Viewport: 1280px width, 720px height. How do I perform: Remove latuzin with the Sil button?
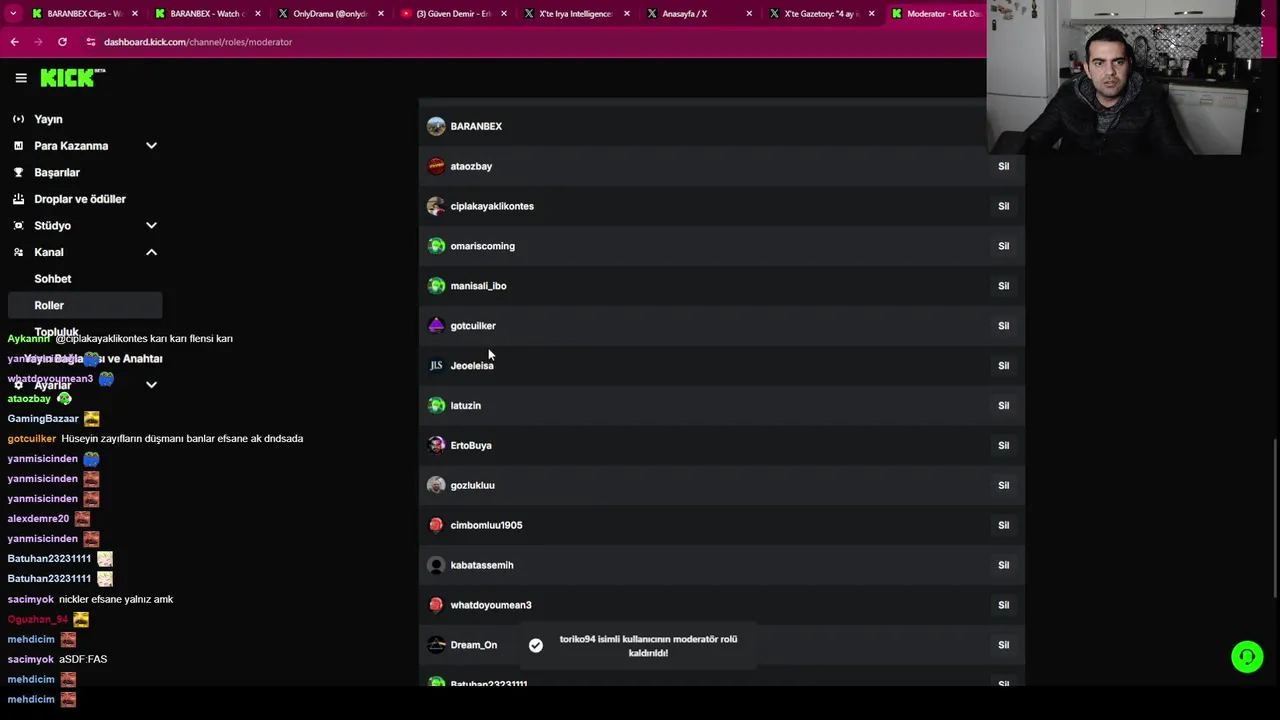click(x=1003, y=405)
